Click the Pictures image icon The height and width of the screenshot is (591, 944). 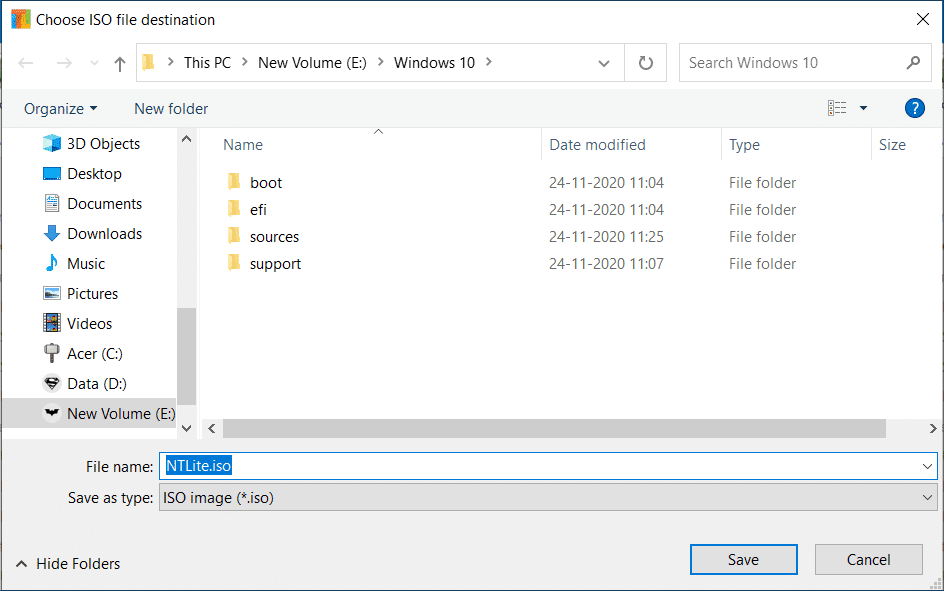[x=52, y=294]
